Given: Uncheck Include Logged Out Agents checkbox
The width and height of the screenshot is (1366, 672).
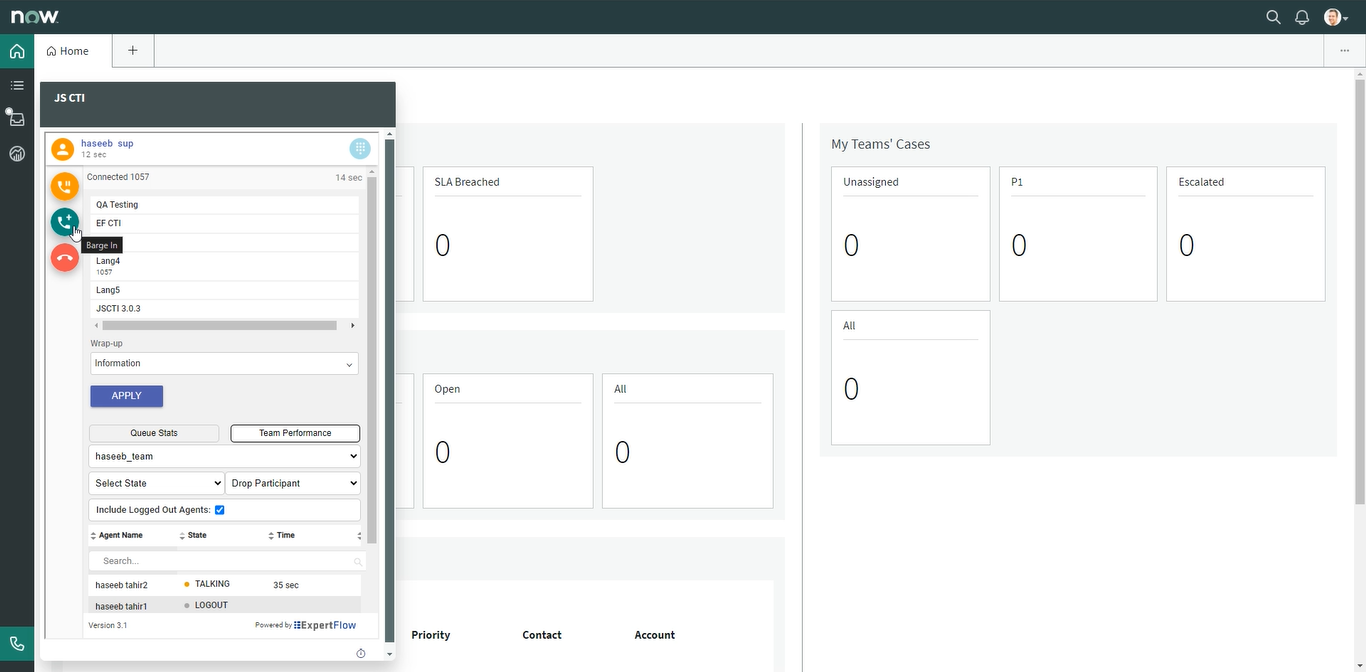Looking at the screenshot, I should [220, 510].
